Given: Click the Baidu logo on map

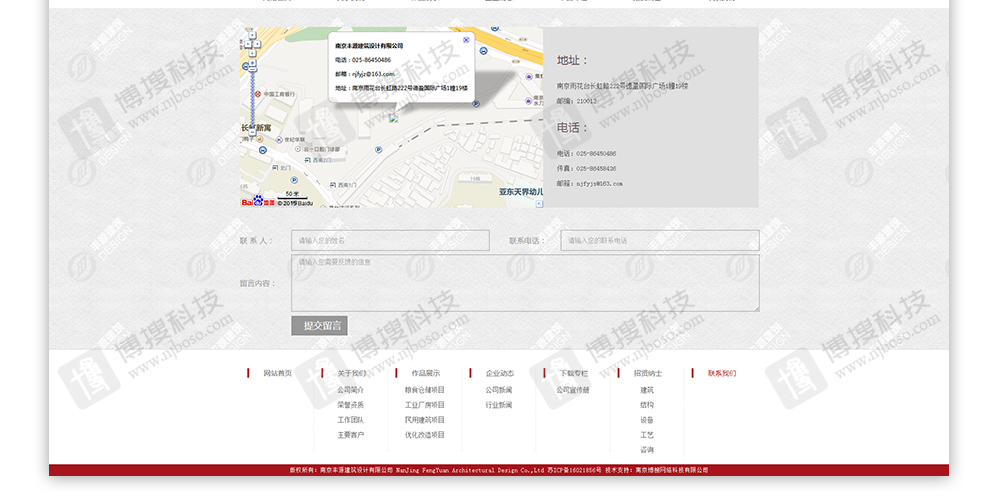Looking at the screenshot, I should coord(259,202).
